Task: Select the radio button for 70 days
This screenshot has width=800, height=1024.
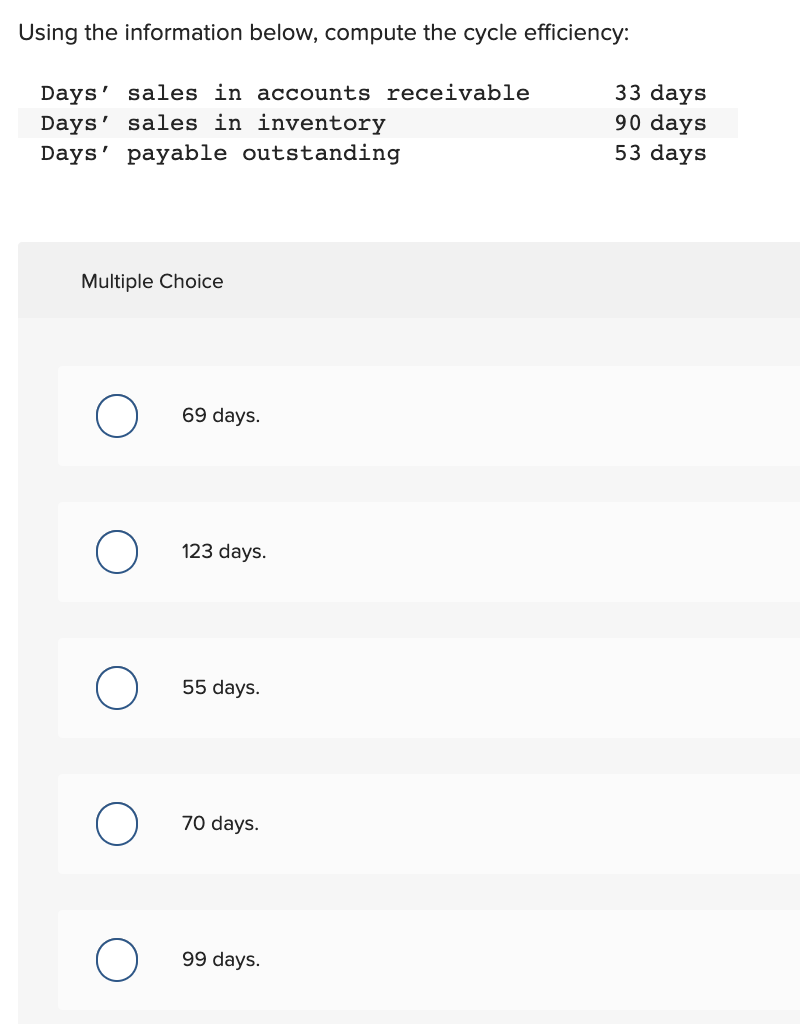Action: click(117, 824)
